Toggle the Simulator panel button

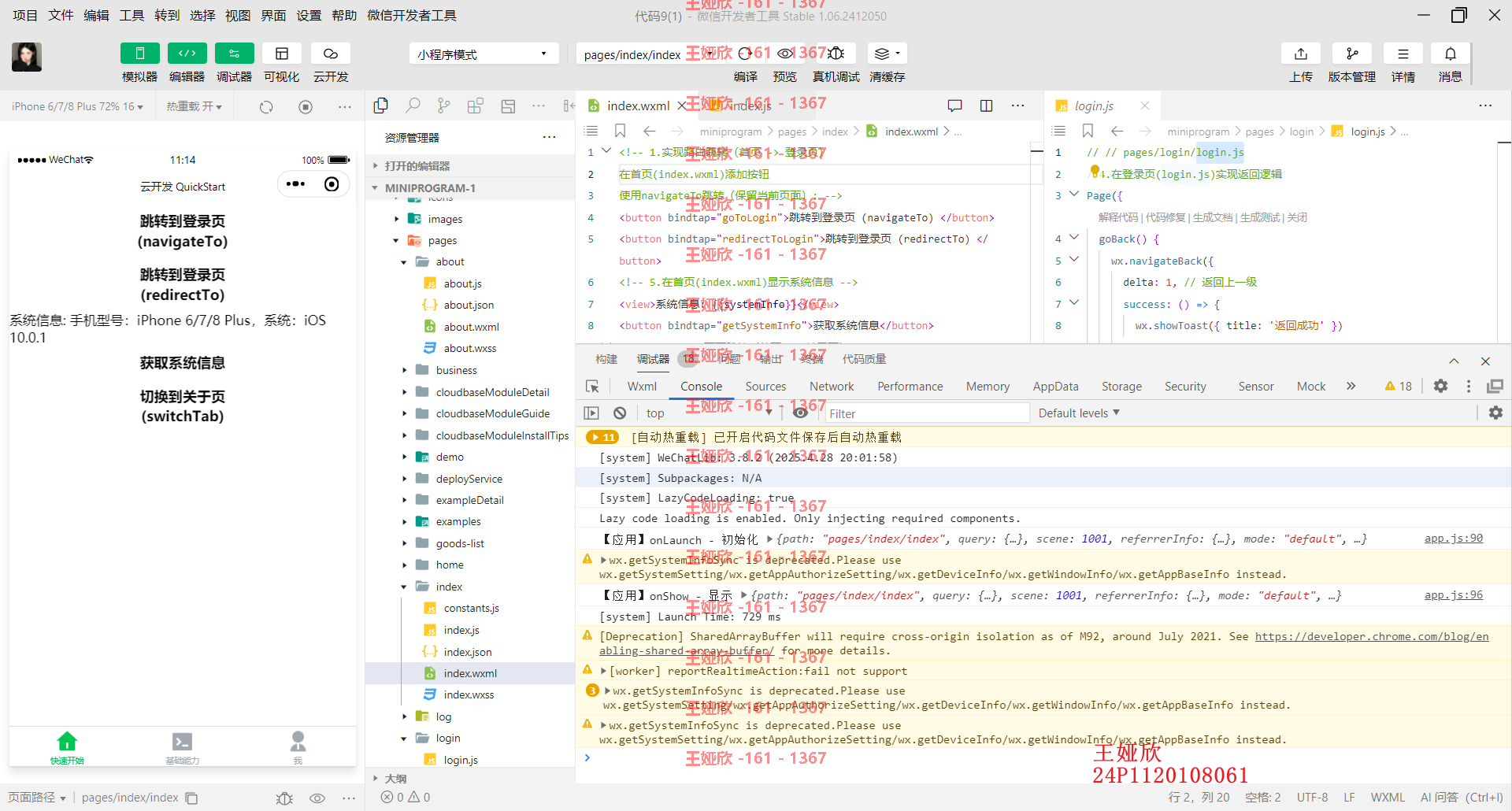139,54
